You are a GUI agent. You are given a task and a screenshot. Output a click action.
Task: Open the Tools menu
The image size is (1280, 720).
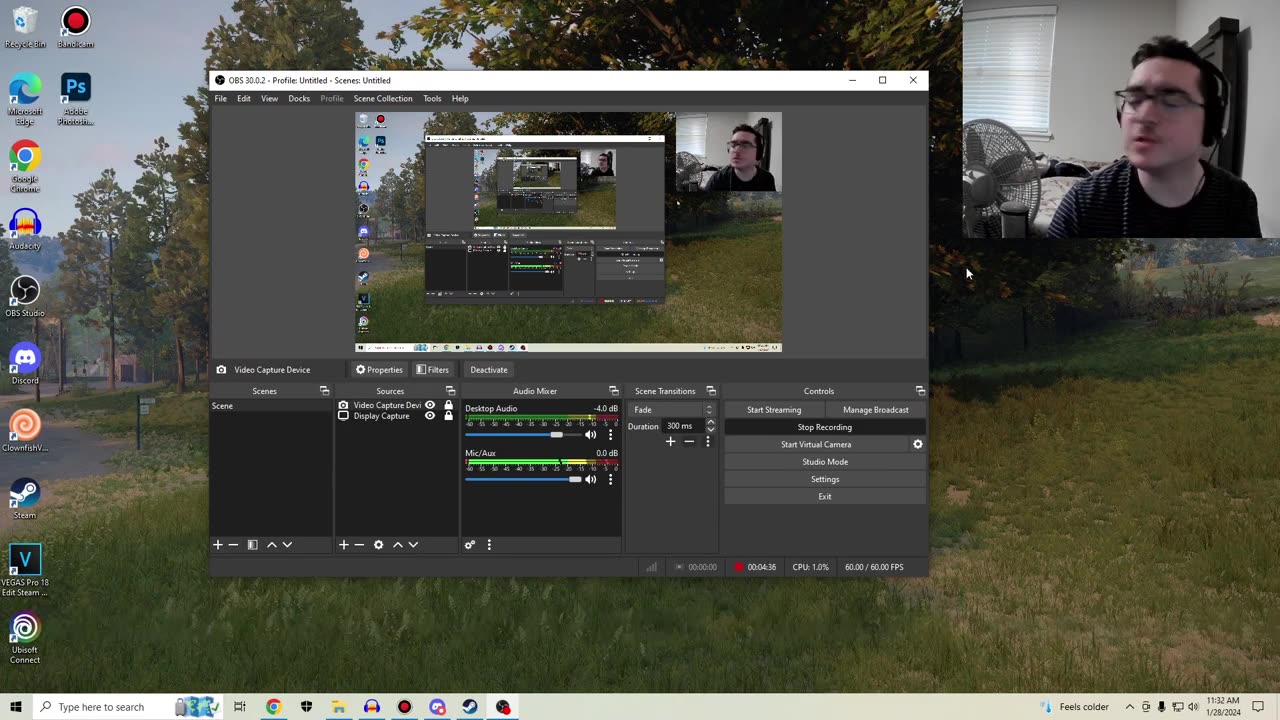click(432, 99)
